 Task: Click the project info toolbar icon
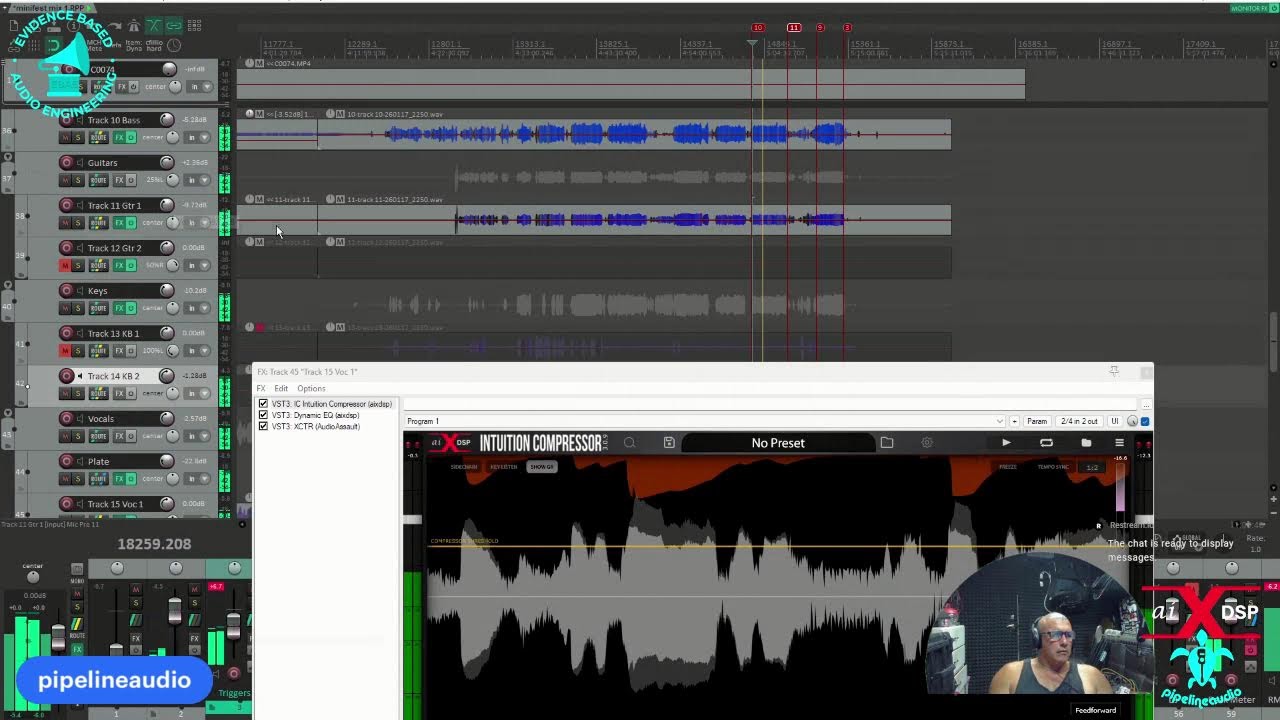pyautogui.click(x=73, y=25)
